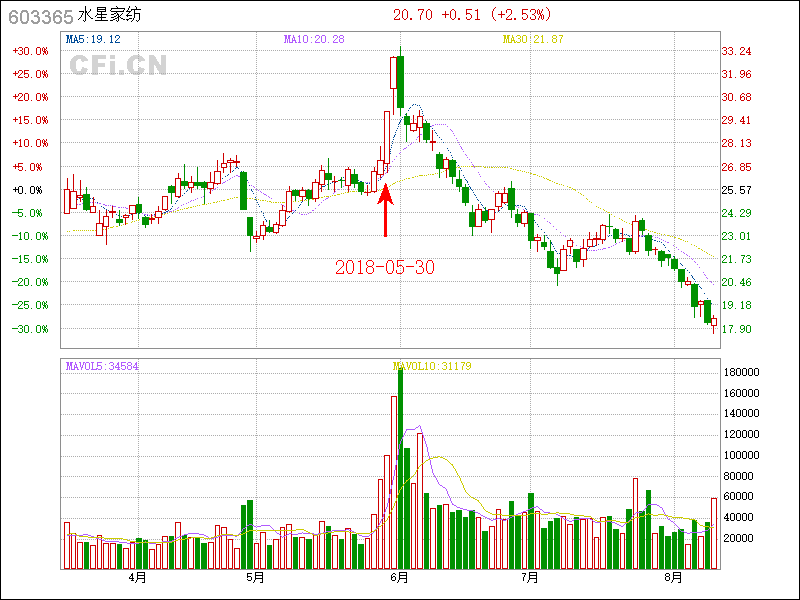Screen dimensions: 800x600
Task: Jump to the 4月 time axis label
Action: [x=137, y=578]
